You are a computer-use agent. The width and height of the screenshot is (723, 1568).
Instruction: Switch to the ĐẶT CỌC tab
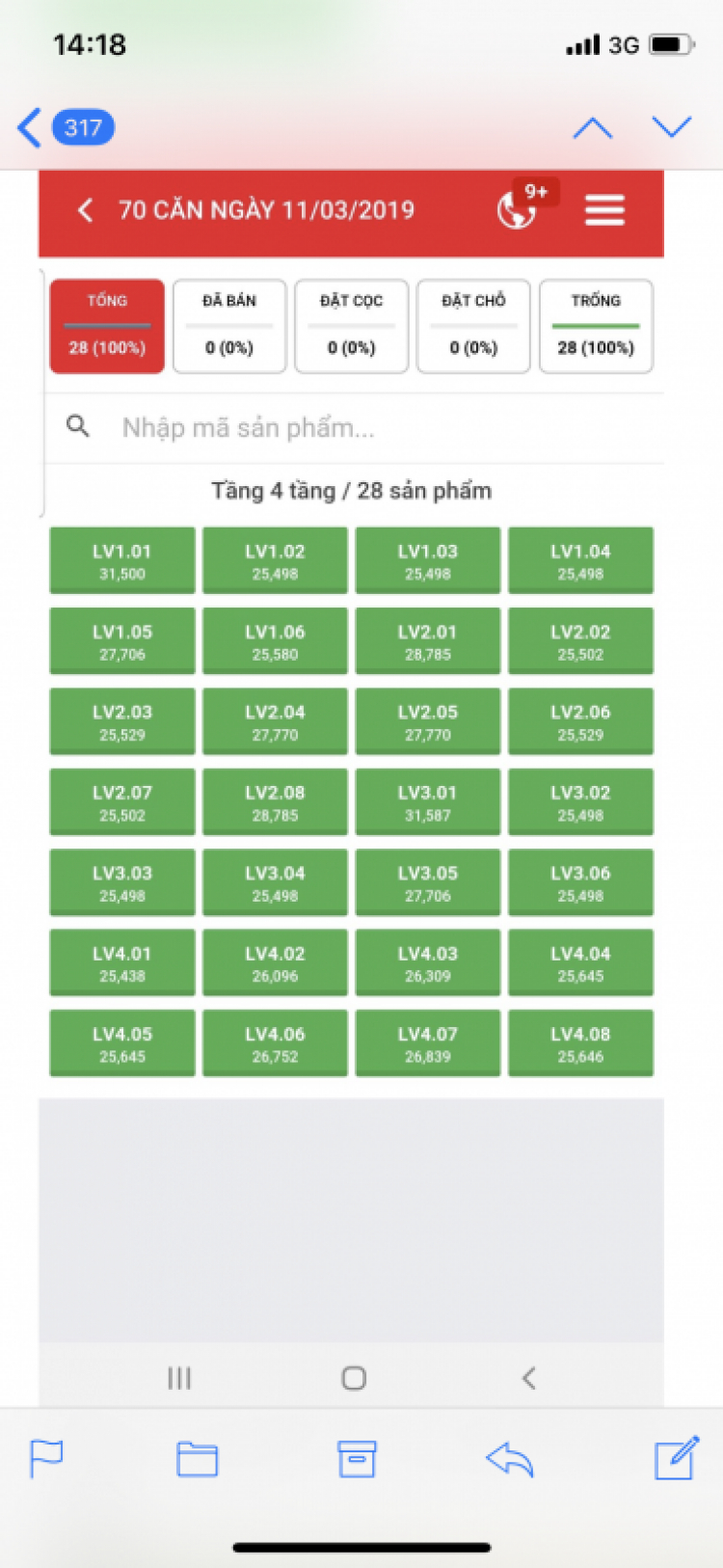tap(352, 326)
